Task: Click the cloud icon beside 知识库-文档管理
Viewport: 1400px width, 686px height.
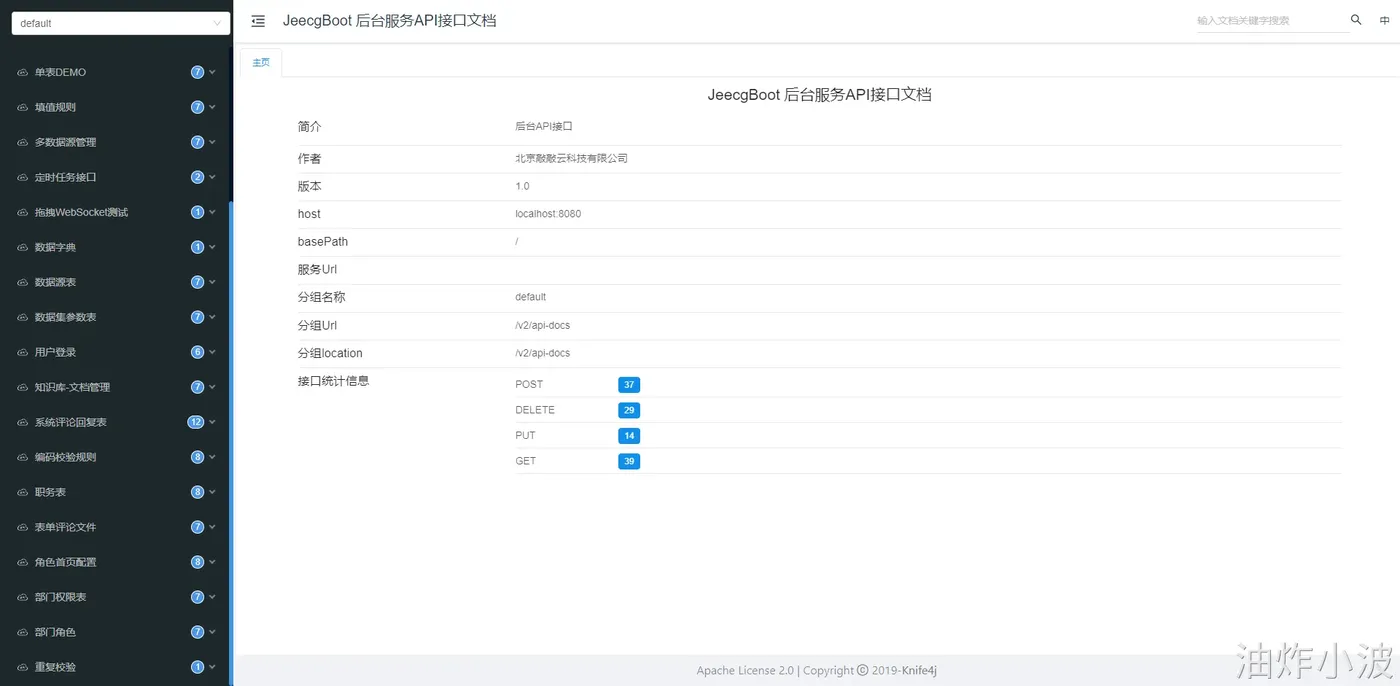Action: [23, 387]
